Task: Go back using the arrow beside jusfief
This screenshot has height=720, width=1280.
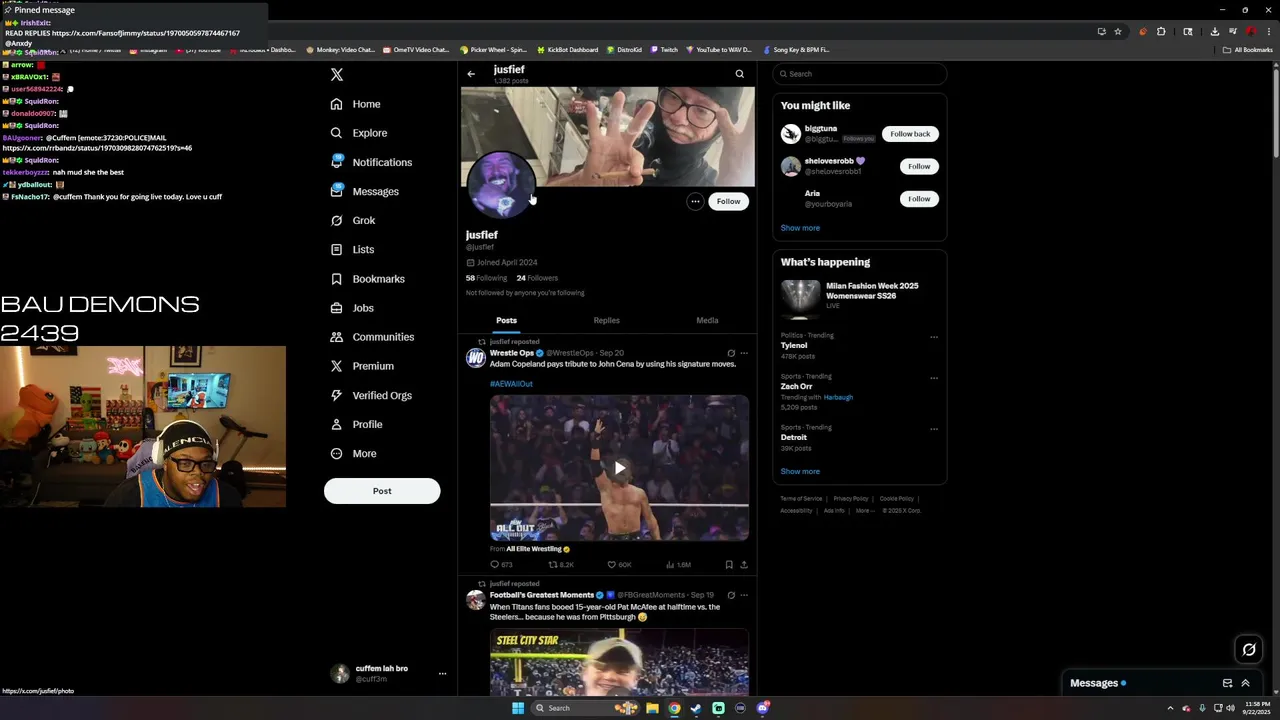Action: [471, 74]
